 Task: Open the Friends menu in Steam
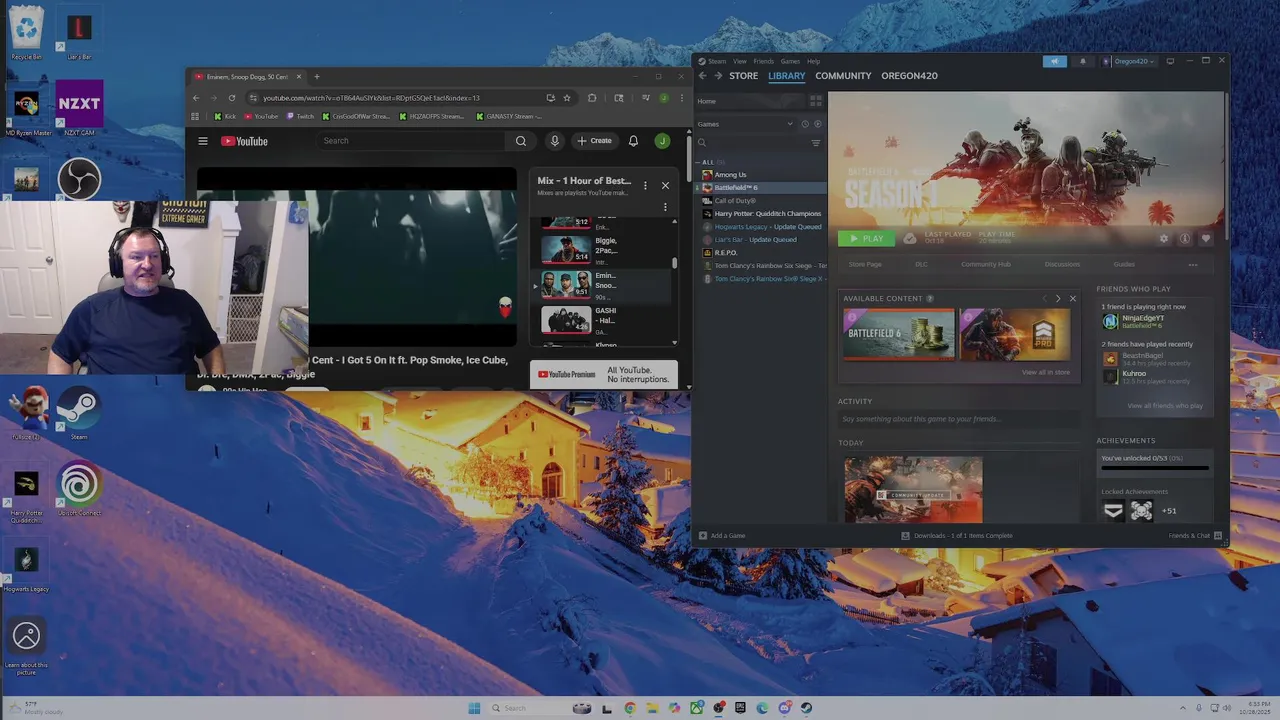coord(763,61)
